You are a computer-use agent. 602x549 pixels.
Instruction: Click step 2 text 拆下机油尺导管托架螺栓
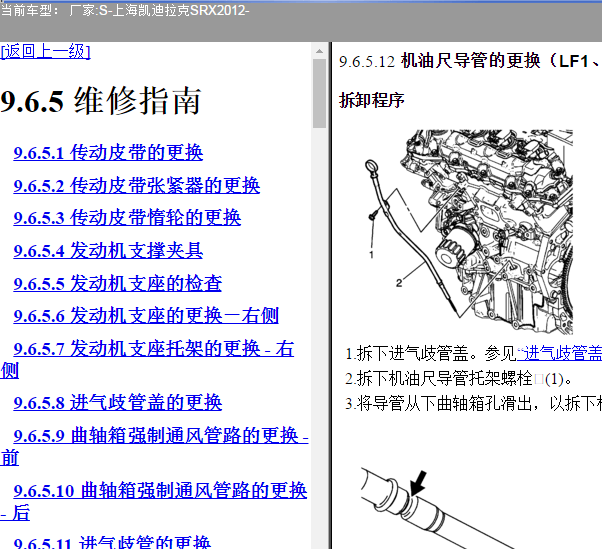(444, 379)
